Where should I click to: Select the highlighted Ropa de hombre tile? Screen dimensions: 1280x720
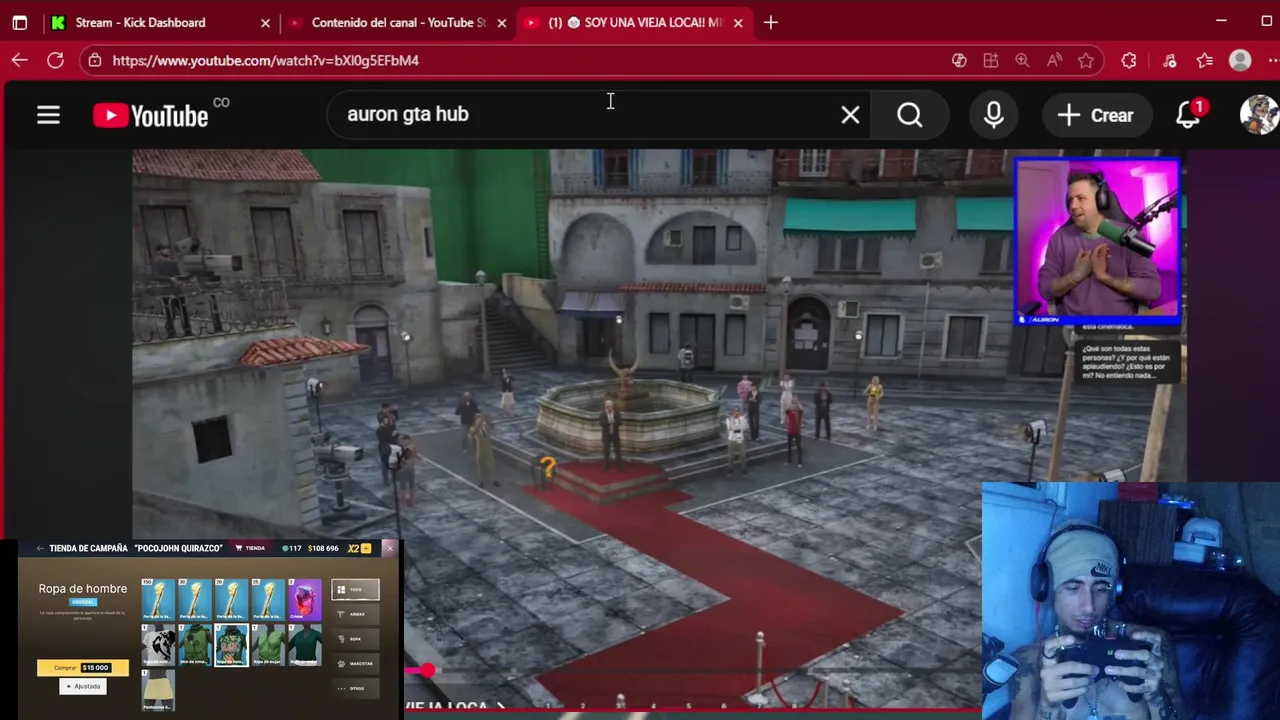point(232,645)
